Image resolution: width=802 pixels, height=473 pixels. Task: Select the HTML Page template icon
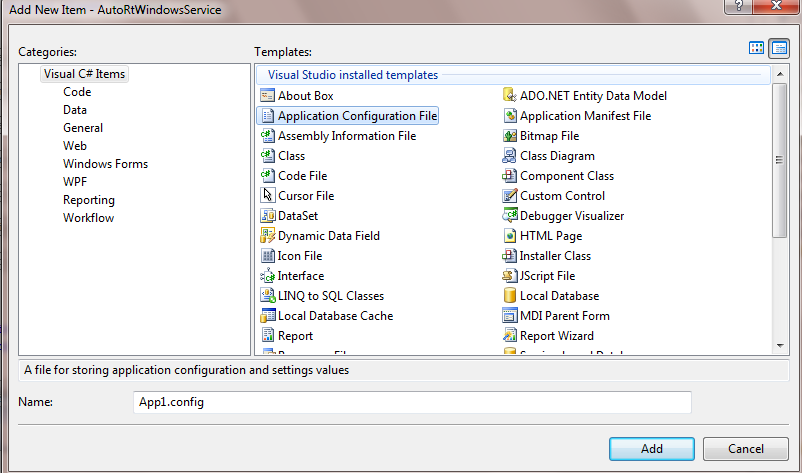509,236
